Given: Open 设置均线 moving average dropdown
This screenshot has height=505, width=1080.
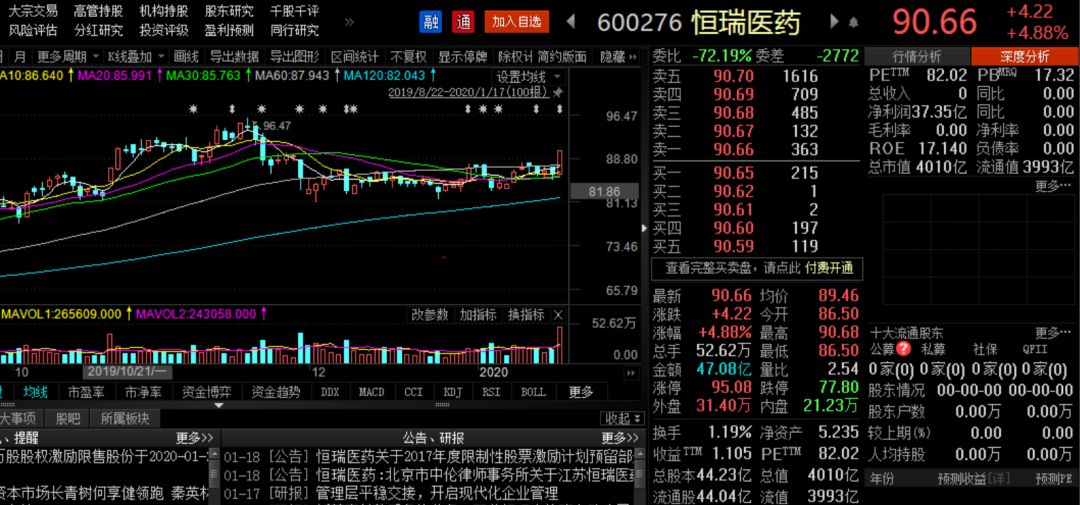Looking at the screenshot, I should tap(528, 76).
